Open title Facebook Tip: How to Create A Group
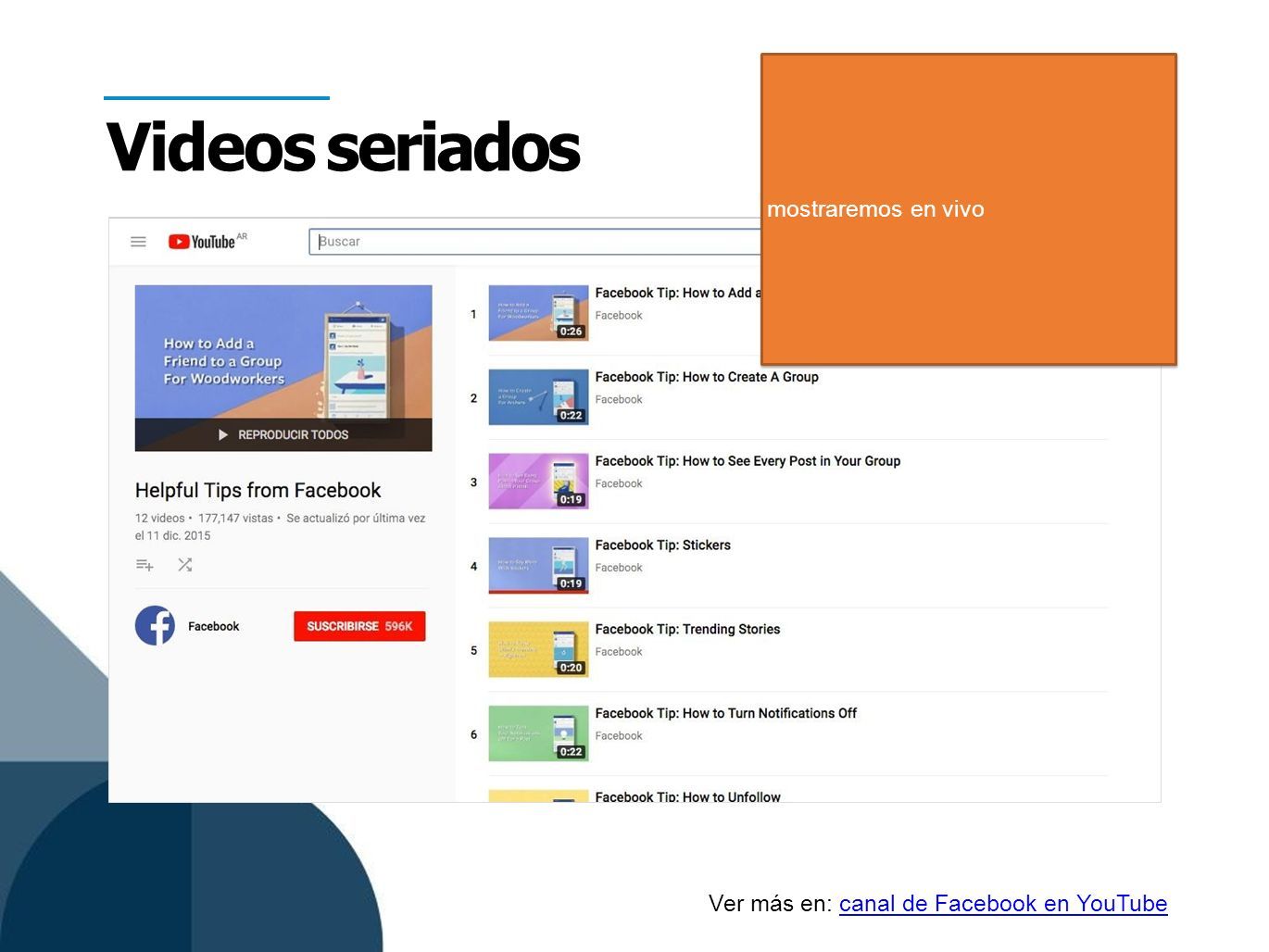The width and height of the screenshot is (1269, 952). (707, 377)
